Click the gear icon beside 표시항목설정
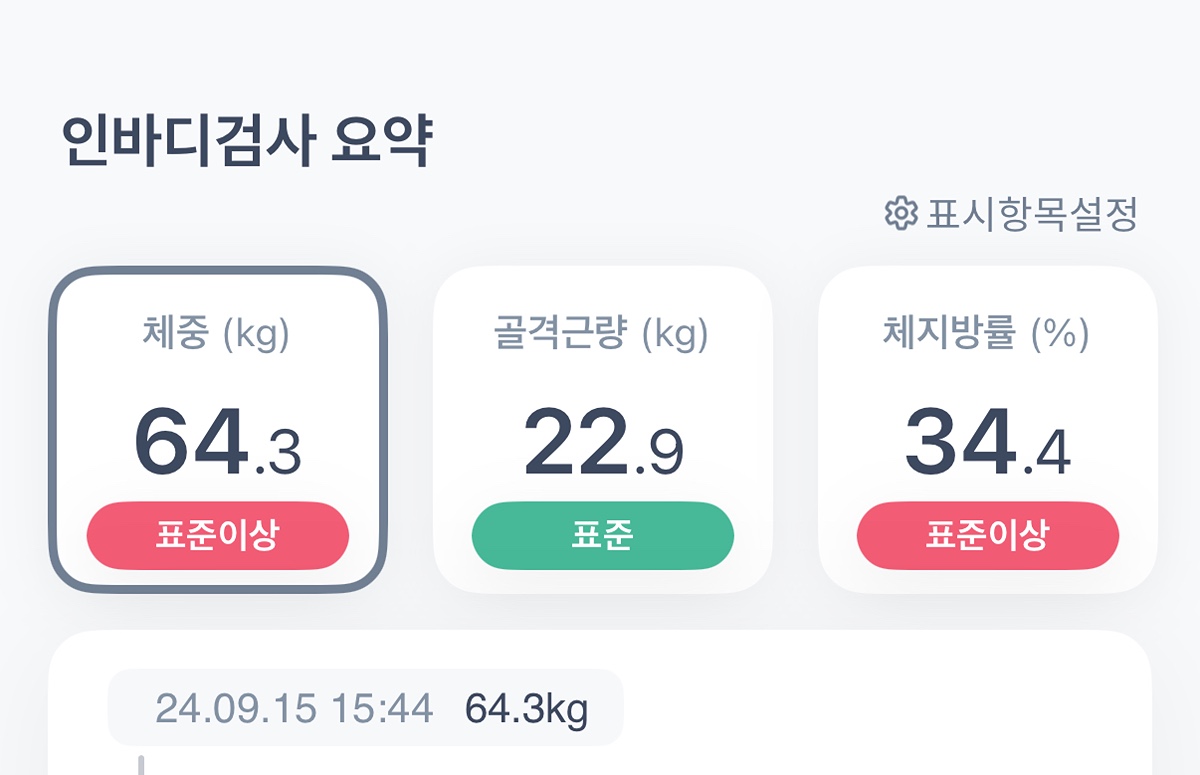The height and width of the screenshot is (775, 1200). [x=901, y=213]
